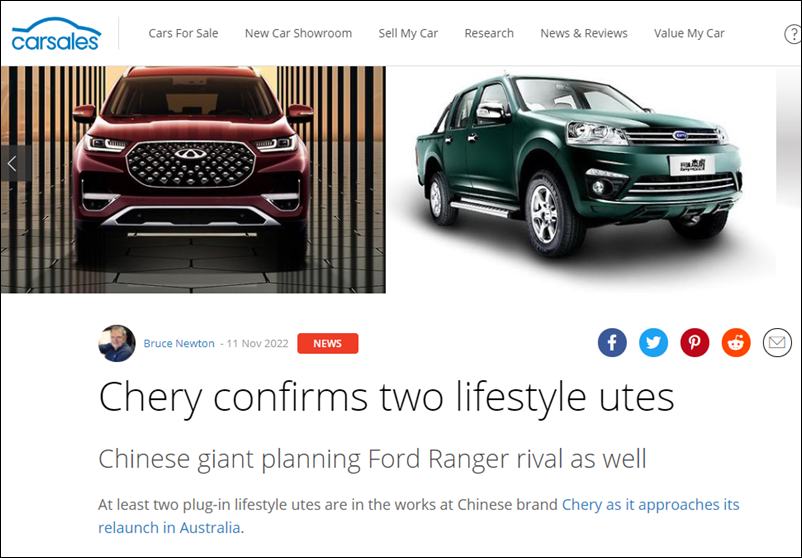Open the Cars For Sale menu
The height and width of the screenshot is (558, 802).
183,33
